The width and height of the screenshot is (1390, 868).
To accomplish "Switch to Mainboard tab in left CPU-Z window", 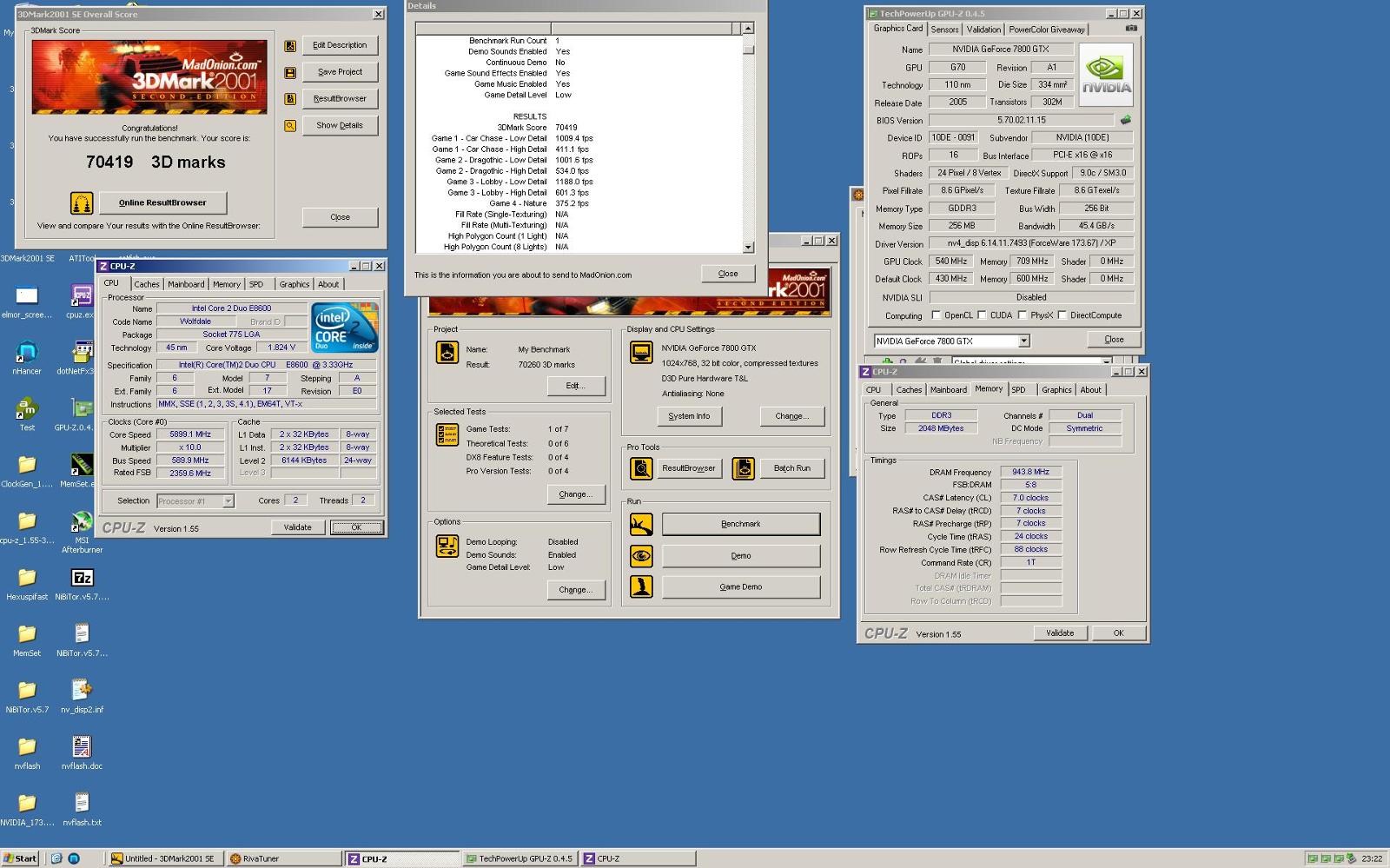I will click(x=186, y=284).
